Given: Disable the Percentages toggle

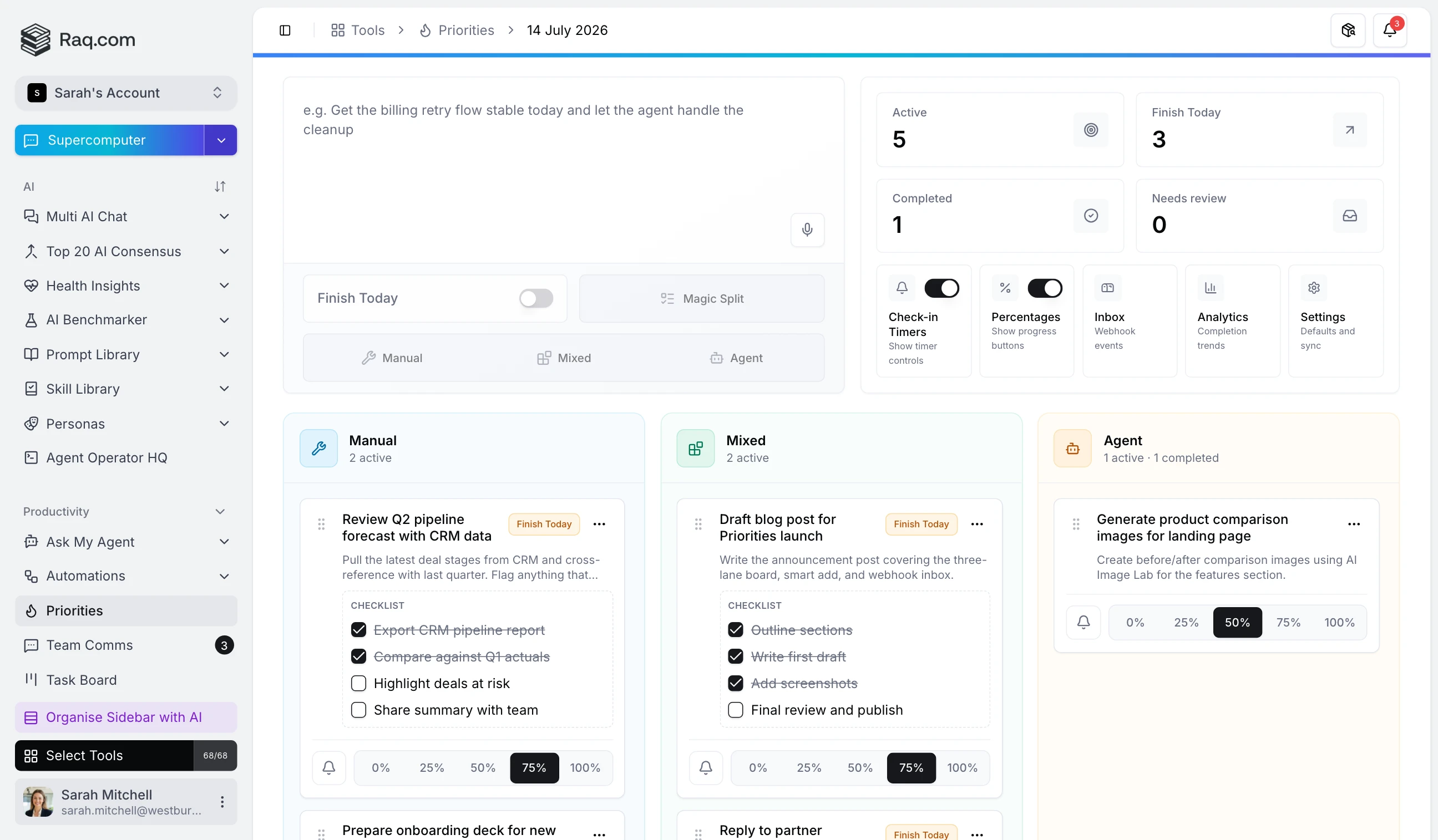Looking at the screenshot, I should (x=1045, y=288).
